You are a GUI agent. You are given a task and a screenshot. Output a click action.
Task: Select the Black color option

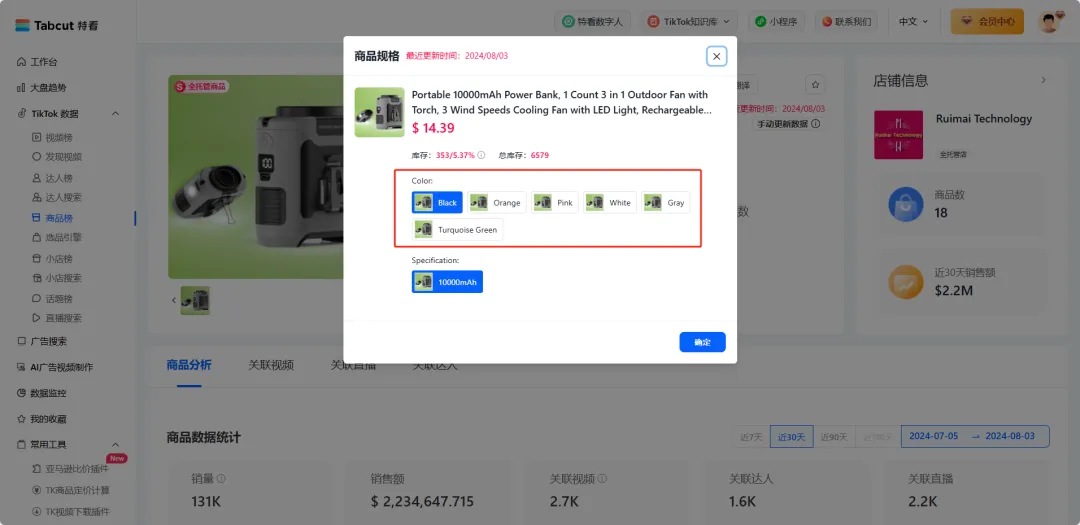pos(437,203)
